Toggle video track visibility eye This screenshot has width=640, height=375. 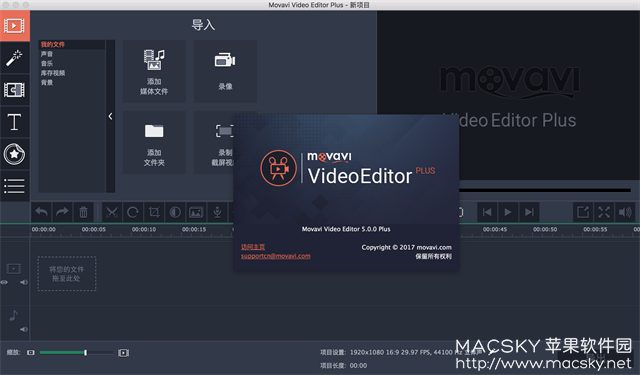(4, 282)
